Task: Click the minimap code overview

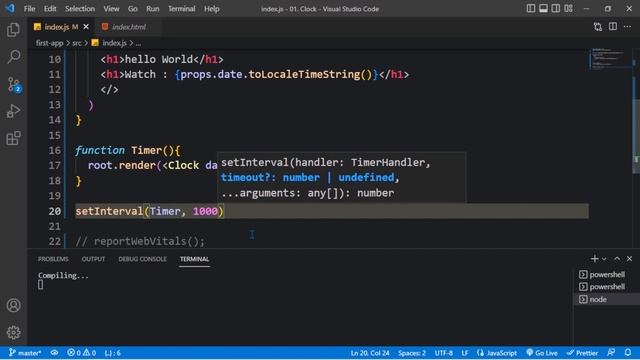Action: (610, 59)
